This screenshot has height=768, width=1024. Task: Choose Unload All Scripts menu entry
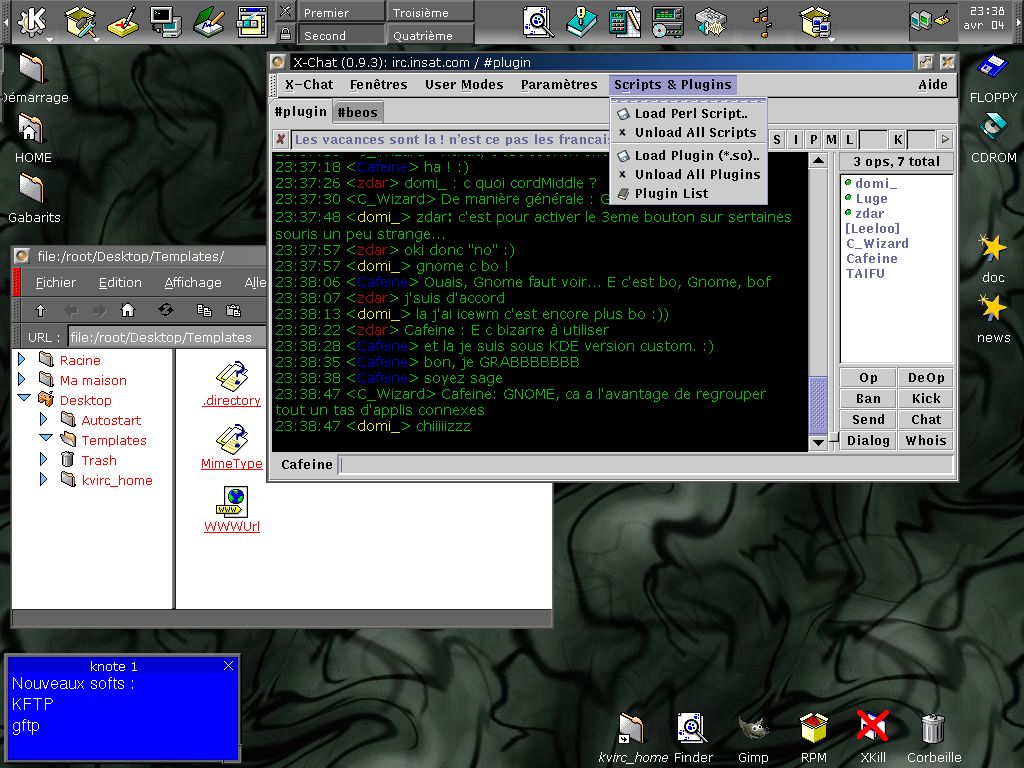(x=689, y=133)
